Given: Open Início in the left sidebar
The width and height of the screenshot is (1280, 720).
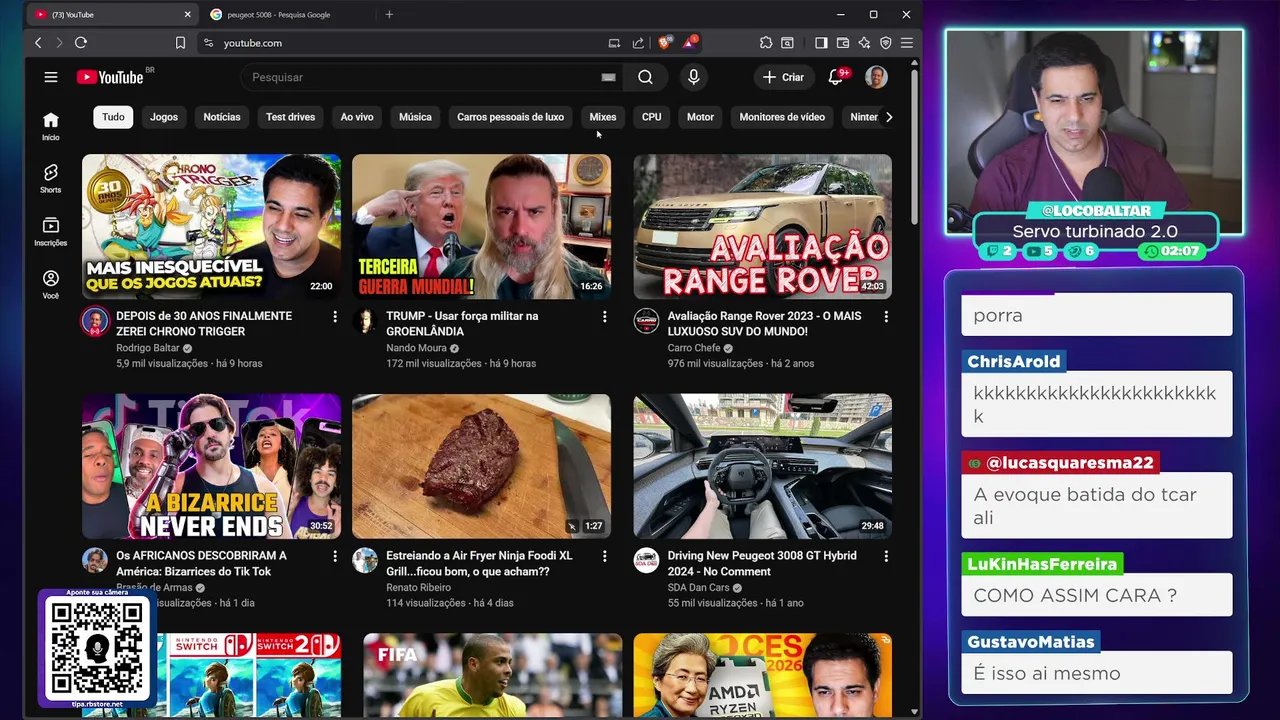Looking at the screenshot, I should [51, 126].
